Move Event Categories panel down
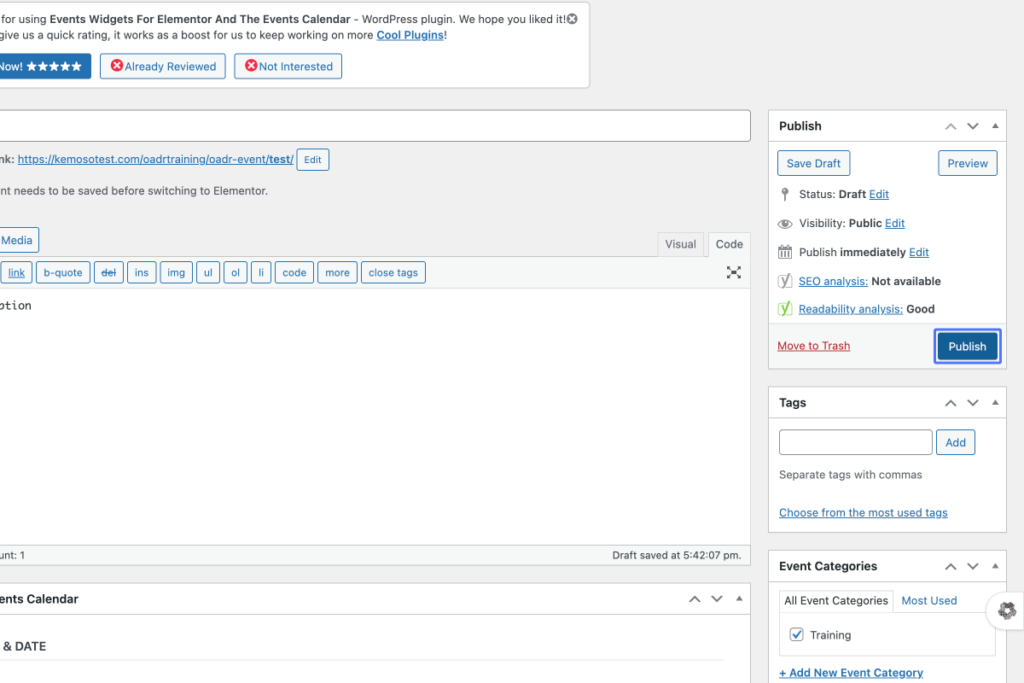Image resolution: width=1024 pixels, height=683 pixels. (973, 566)
